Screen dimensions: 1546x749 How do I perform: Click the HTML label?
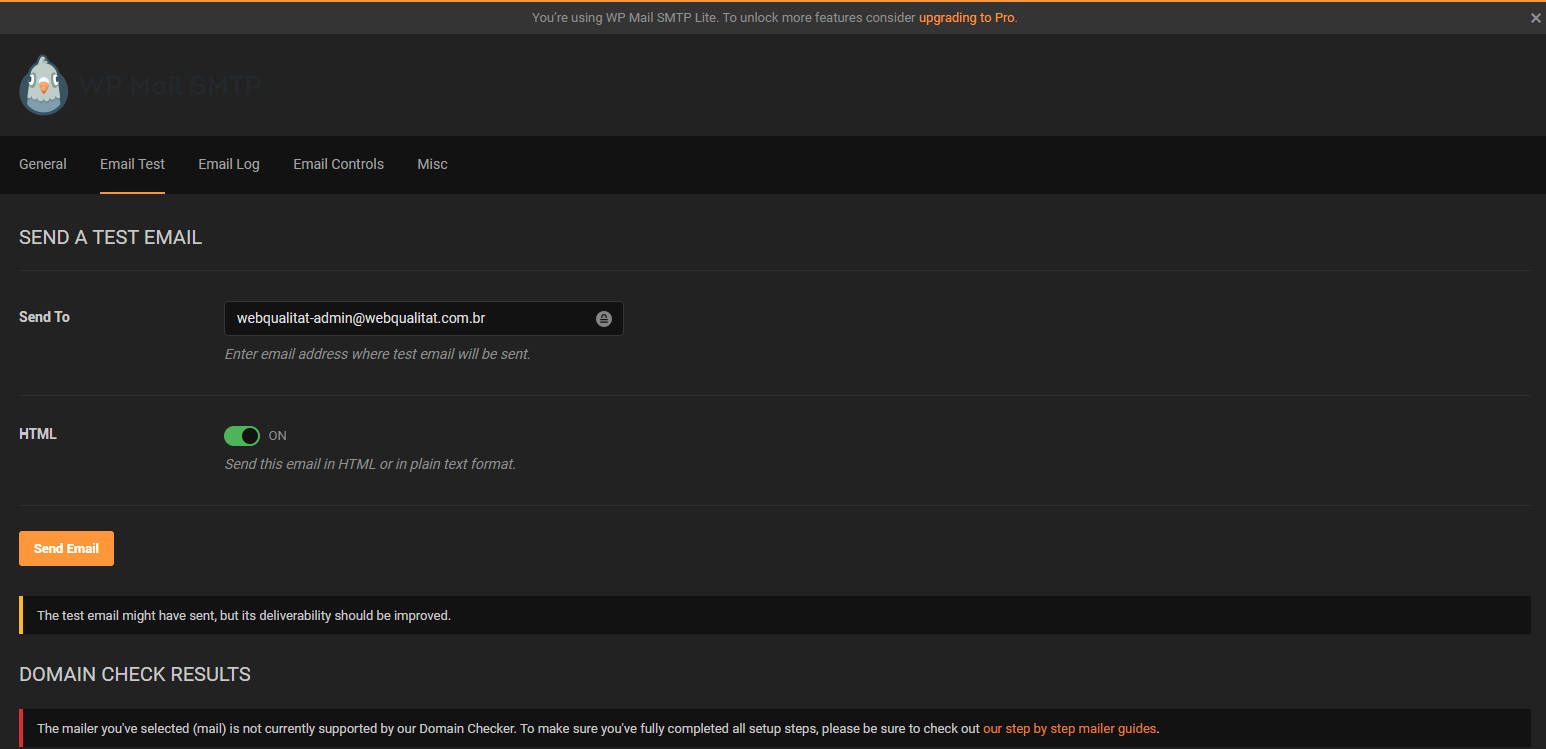[38, 434]
